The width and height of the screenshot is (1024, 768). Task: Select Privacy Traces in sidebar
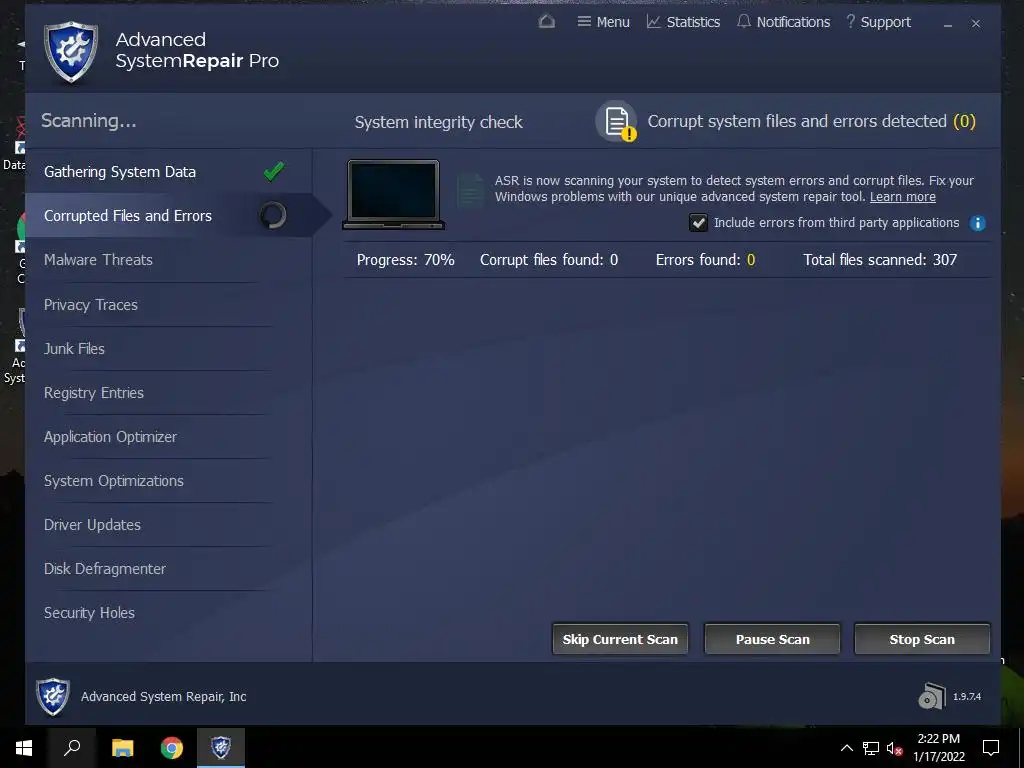point(91,305)
